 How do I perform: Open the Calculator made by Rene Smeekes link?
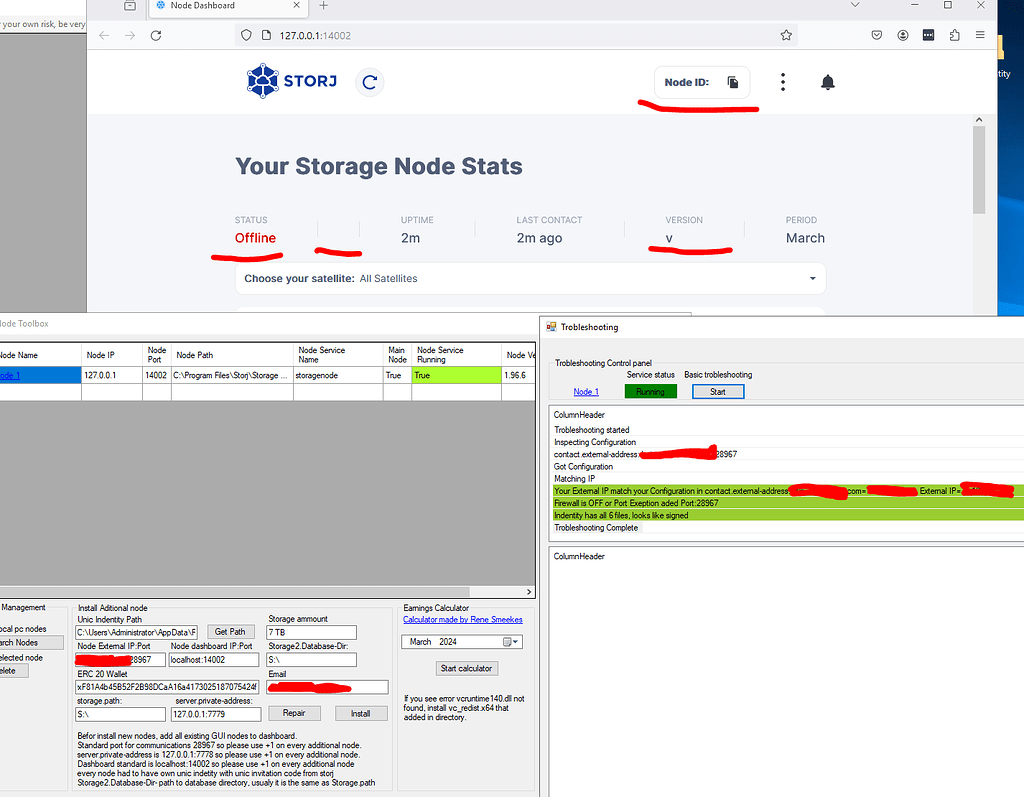462,620
